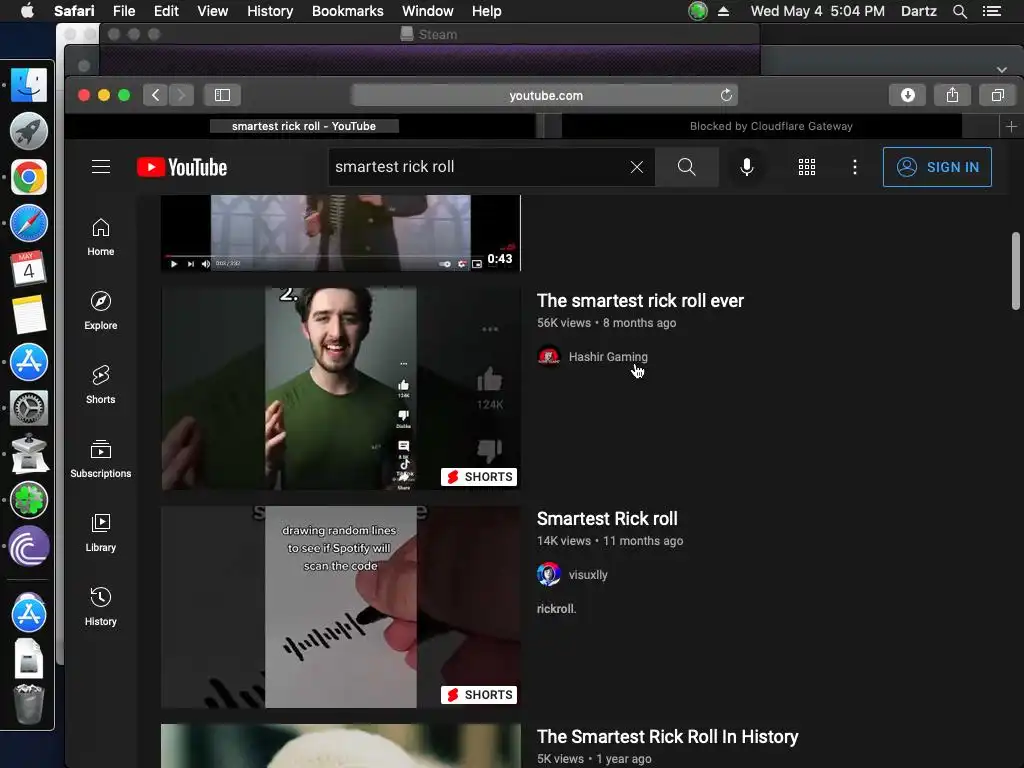Open The smartest rick roll ever title

point(640,300)
